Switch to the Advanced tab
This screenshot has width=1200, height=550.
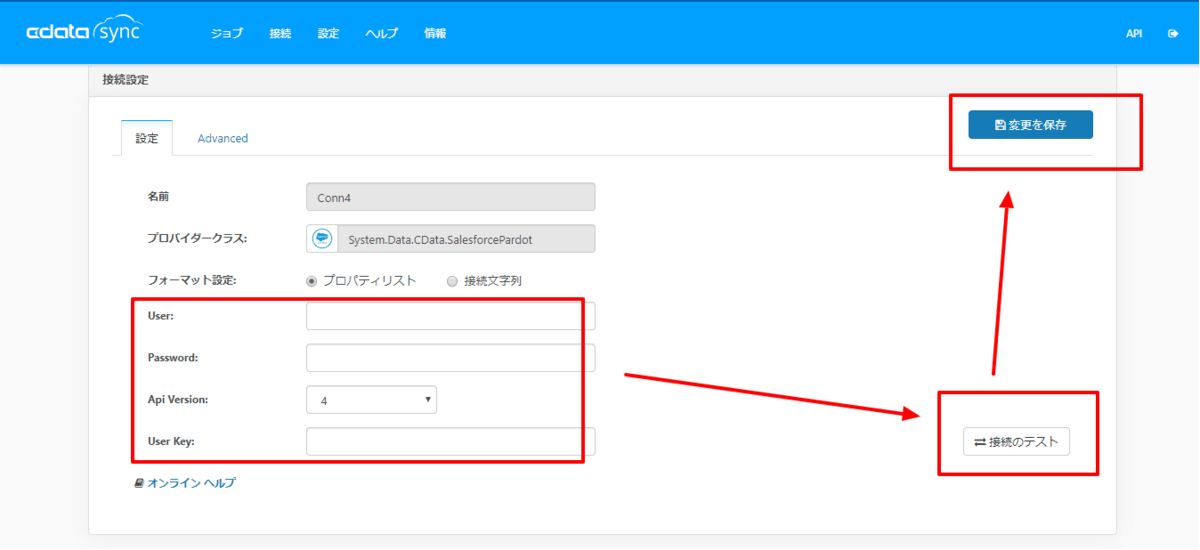click(223, 138)
